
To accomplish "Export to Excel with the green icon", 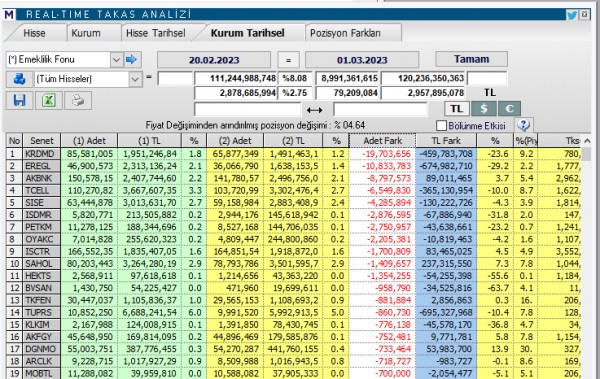I will coord(49,100).
